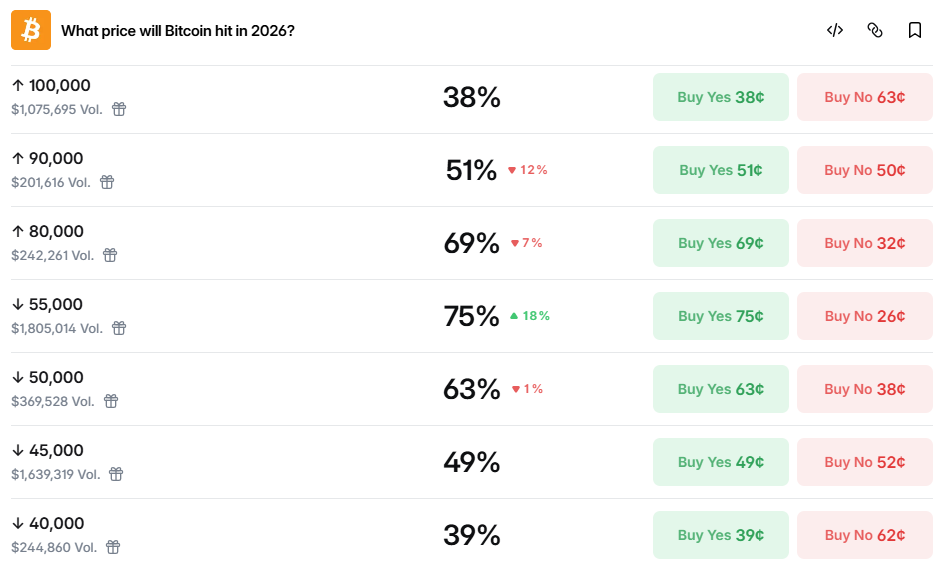Select Buy No 26¢ for 55,000
942x571 pixels.
(x=864, y=316)
